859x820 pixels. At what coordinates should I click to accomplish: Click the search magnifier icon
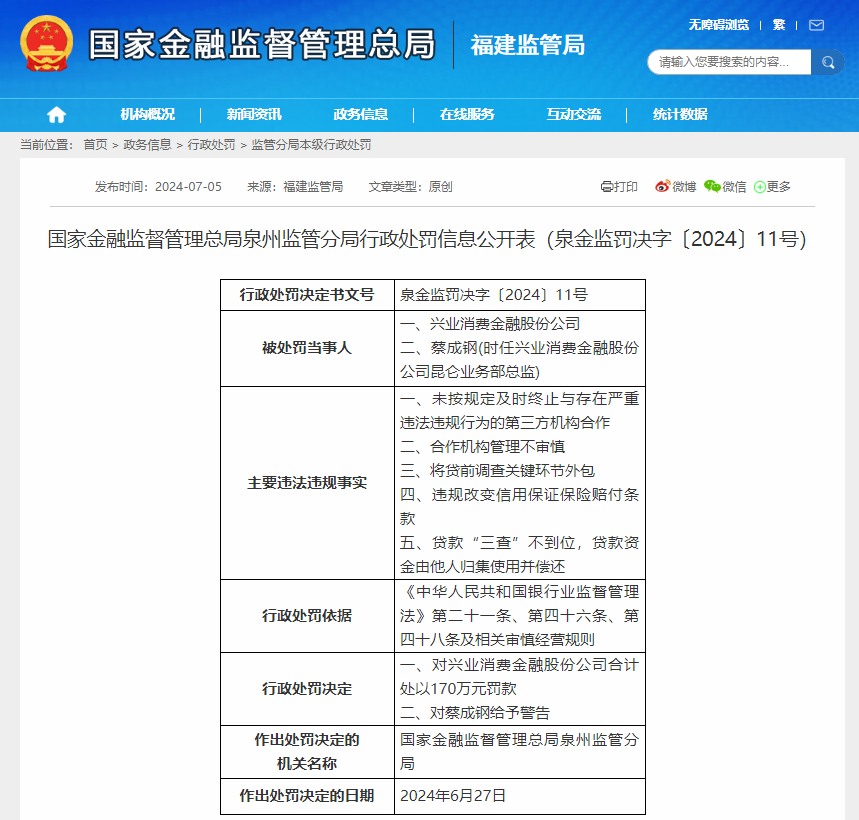[827, 61]
